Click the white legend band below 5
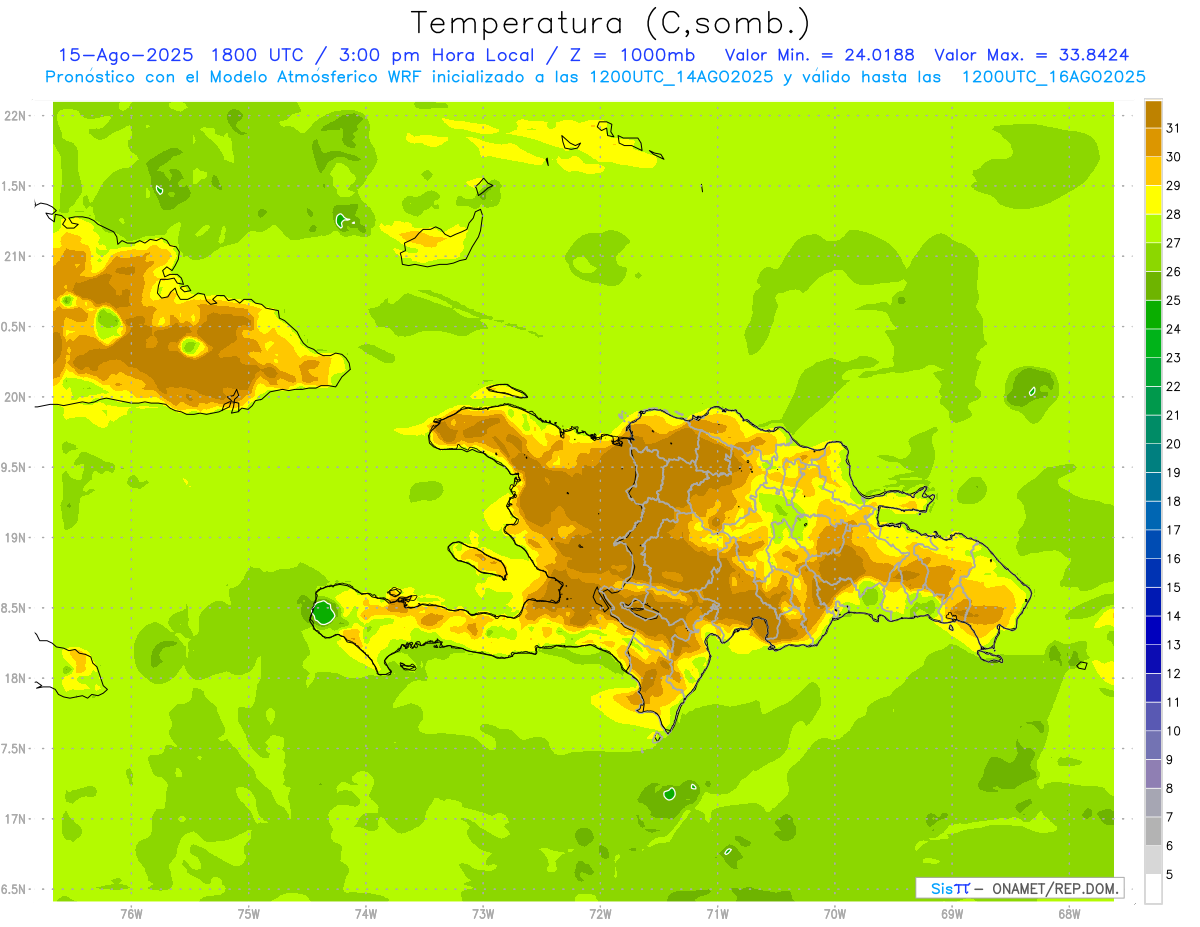The width and height of the screenshot is (1200, 927). [x=1153, y=889]
